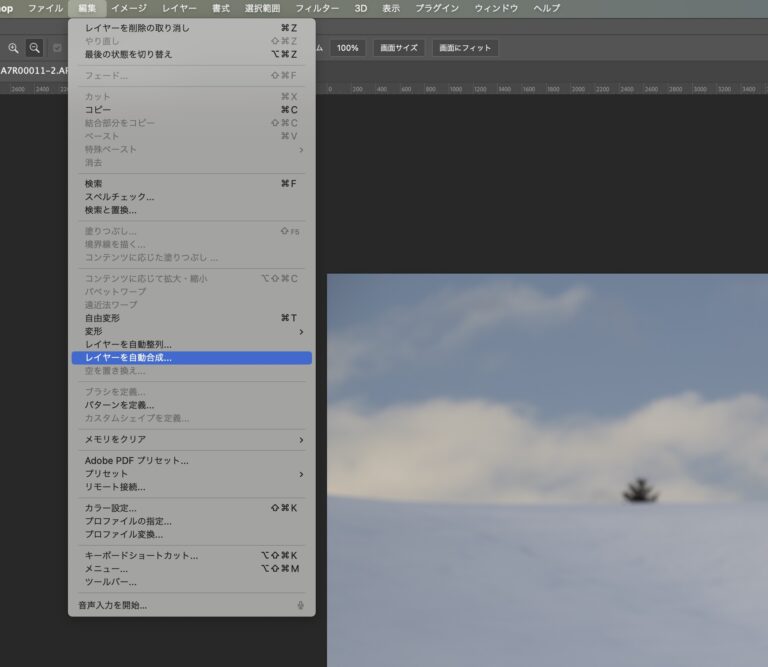768x667 pixels.
Task: Click the zoom in magnifier icon
Action: pyautogui.click(x=13, y=48)
